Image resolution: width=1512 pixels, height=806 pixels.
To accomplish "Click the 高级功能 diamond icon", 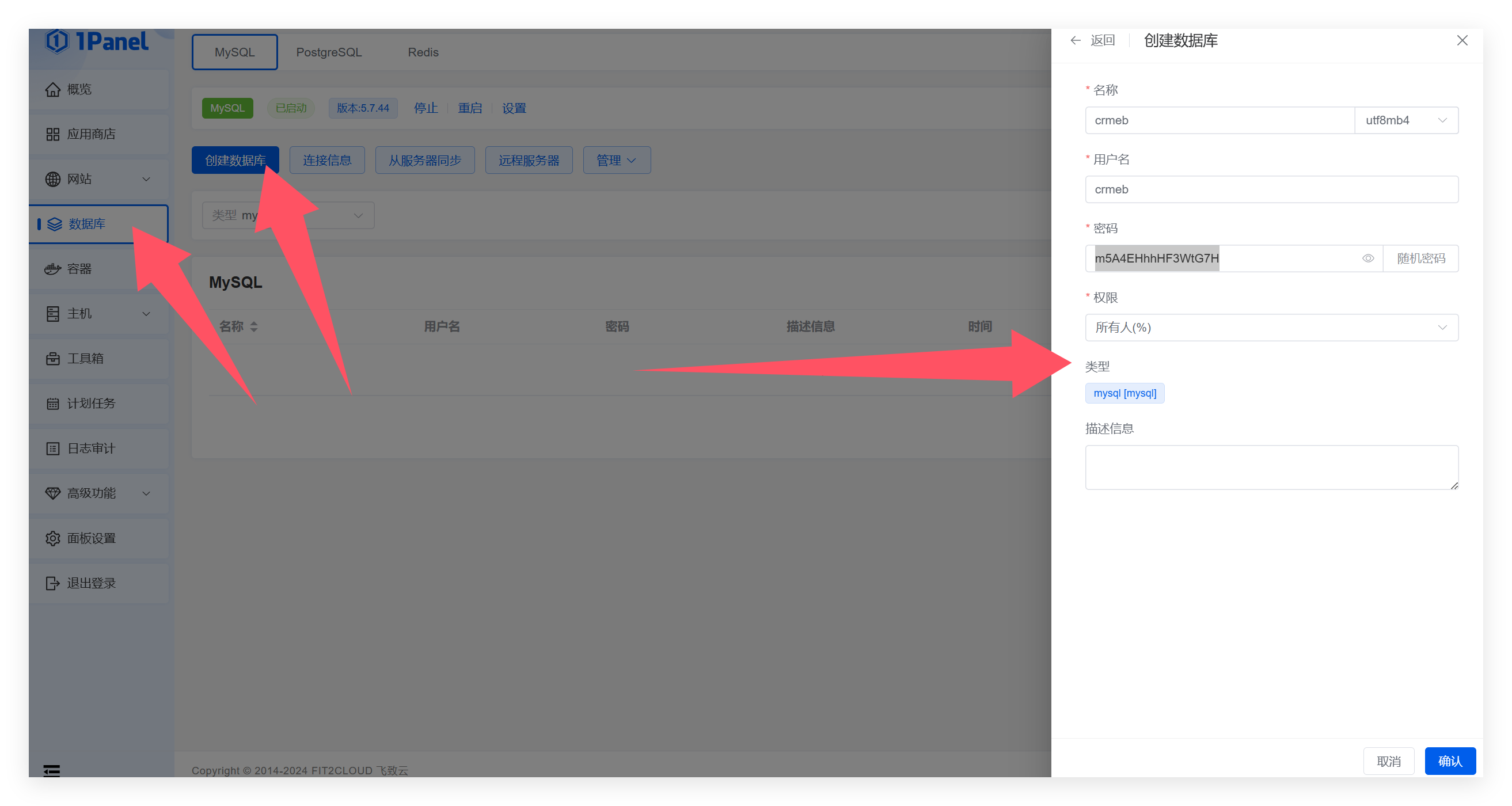I will pos(53,494).
